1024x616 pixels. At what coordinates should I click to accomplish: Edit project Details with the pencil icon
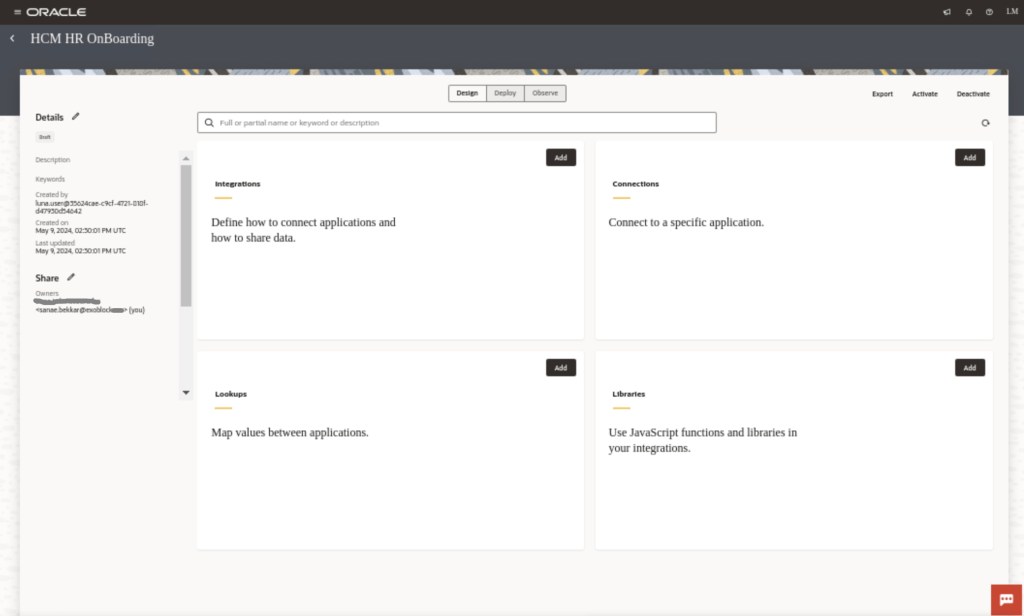(x=76, y=117)
